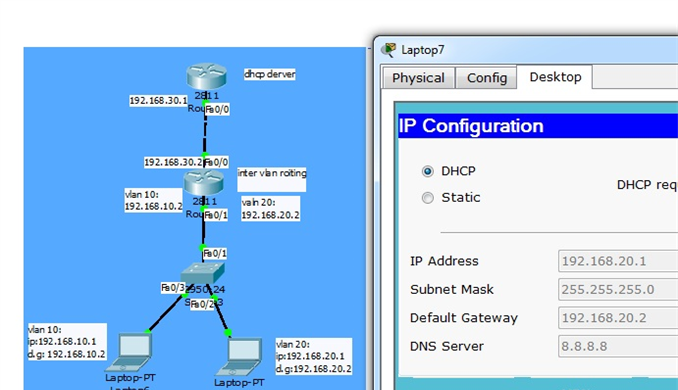Click the Fa0/3 port label on switch
The image size is (678, 390).
[173, 288]
